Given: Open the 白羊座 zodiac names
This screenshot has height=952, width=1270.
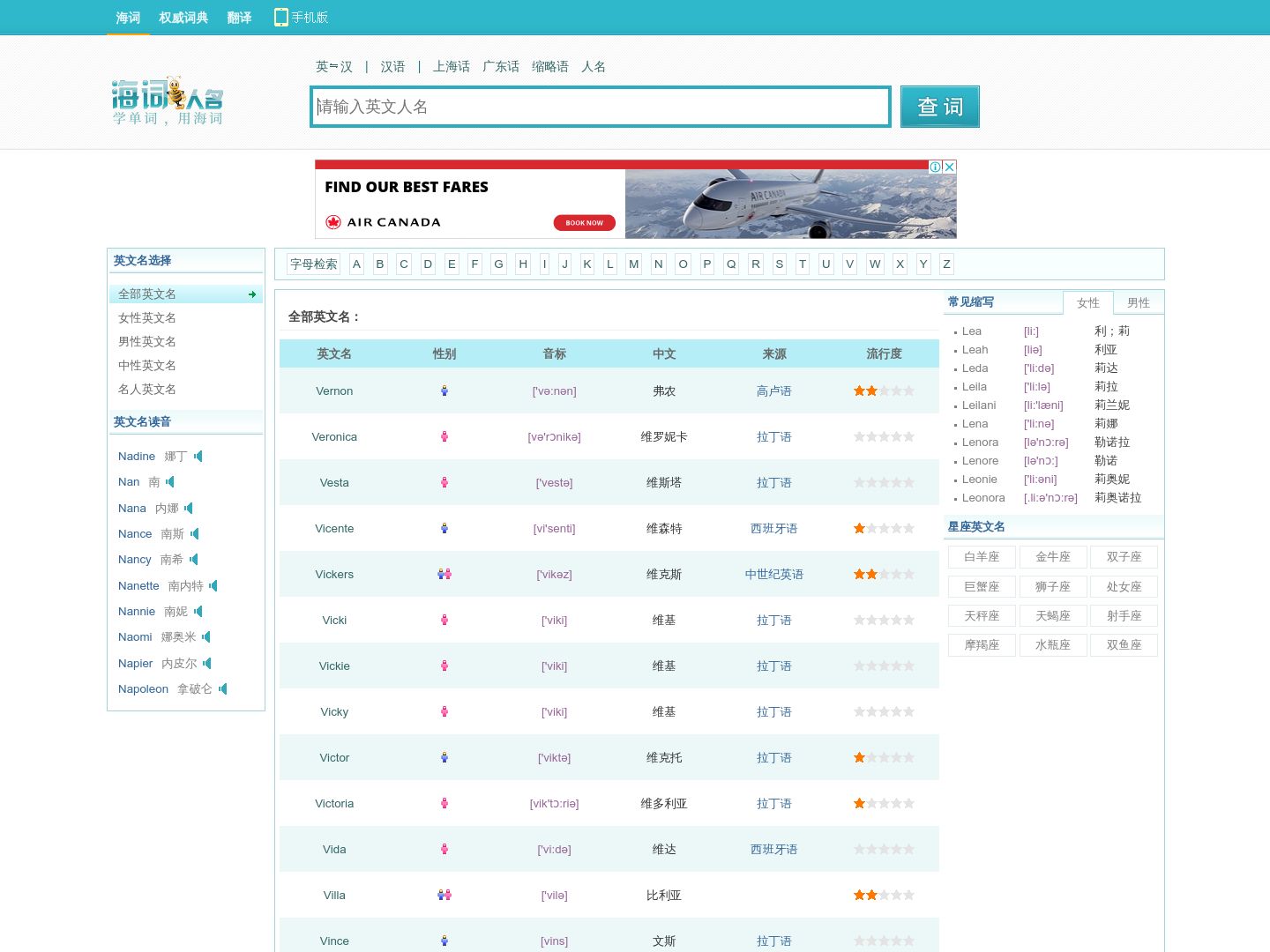Looking at the screenshot, I should click(982, 557).
